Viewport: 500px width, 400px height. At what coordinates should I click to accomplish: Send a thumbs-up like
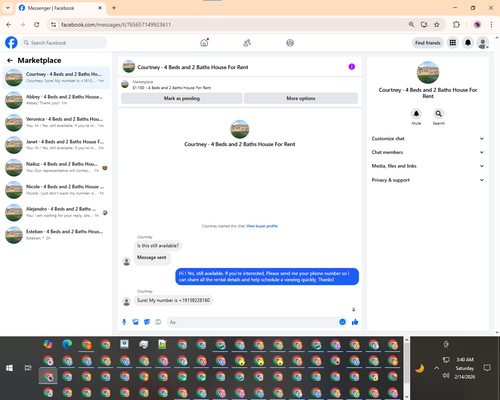coord(355,322)
